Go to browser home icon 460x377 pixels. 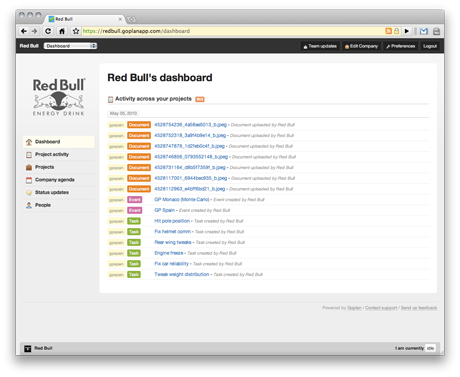point(62,31)
